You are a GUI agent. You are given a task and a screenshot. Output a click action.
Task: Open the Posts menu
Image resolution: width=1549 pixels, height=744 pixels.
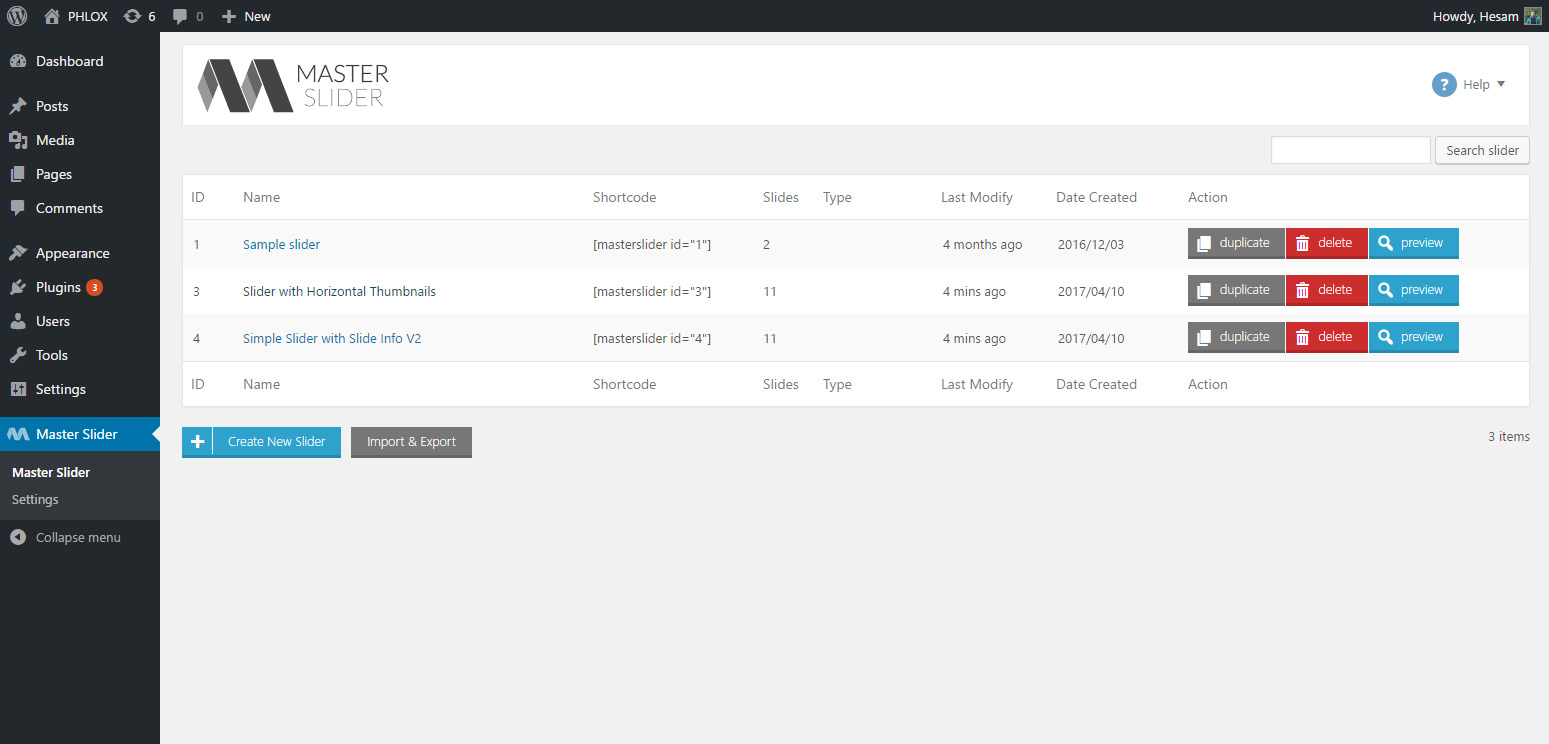coord(80,106)
